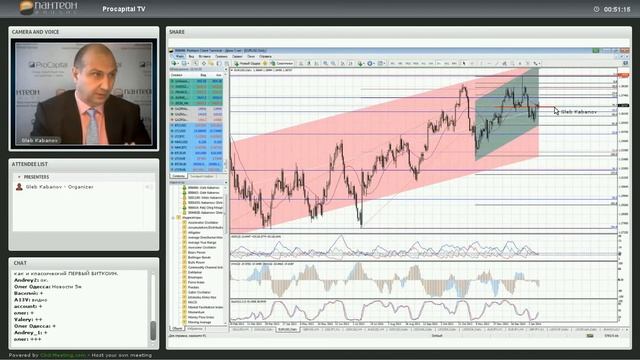The image size is (640, 360).
Task: Switch chart to bar chart icon
Action: pyautogui.click(x=301, y=63)
